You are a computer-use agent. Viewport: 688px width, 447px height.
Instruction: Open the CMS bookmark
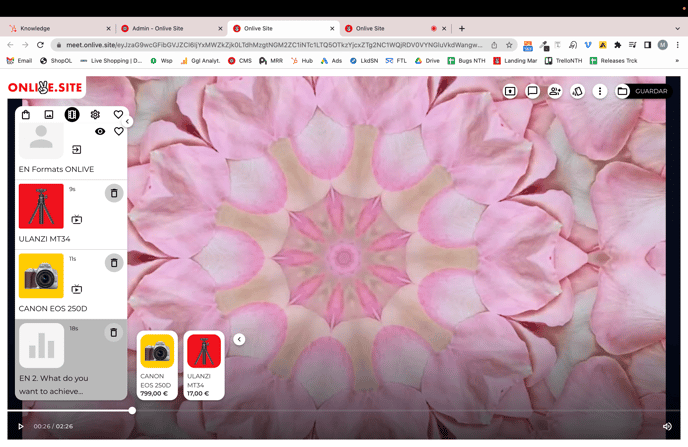(240, 61)
